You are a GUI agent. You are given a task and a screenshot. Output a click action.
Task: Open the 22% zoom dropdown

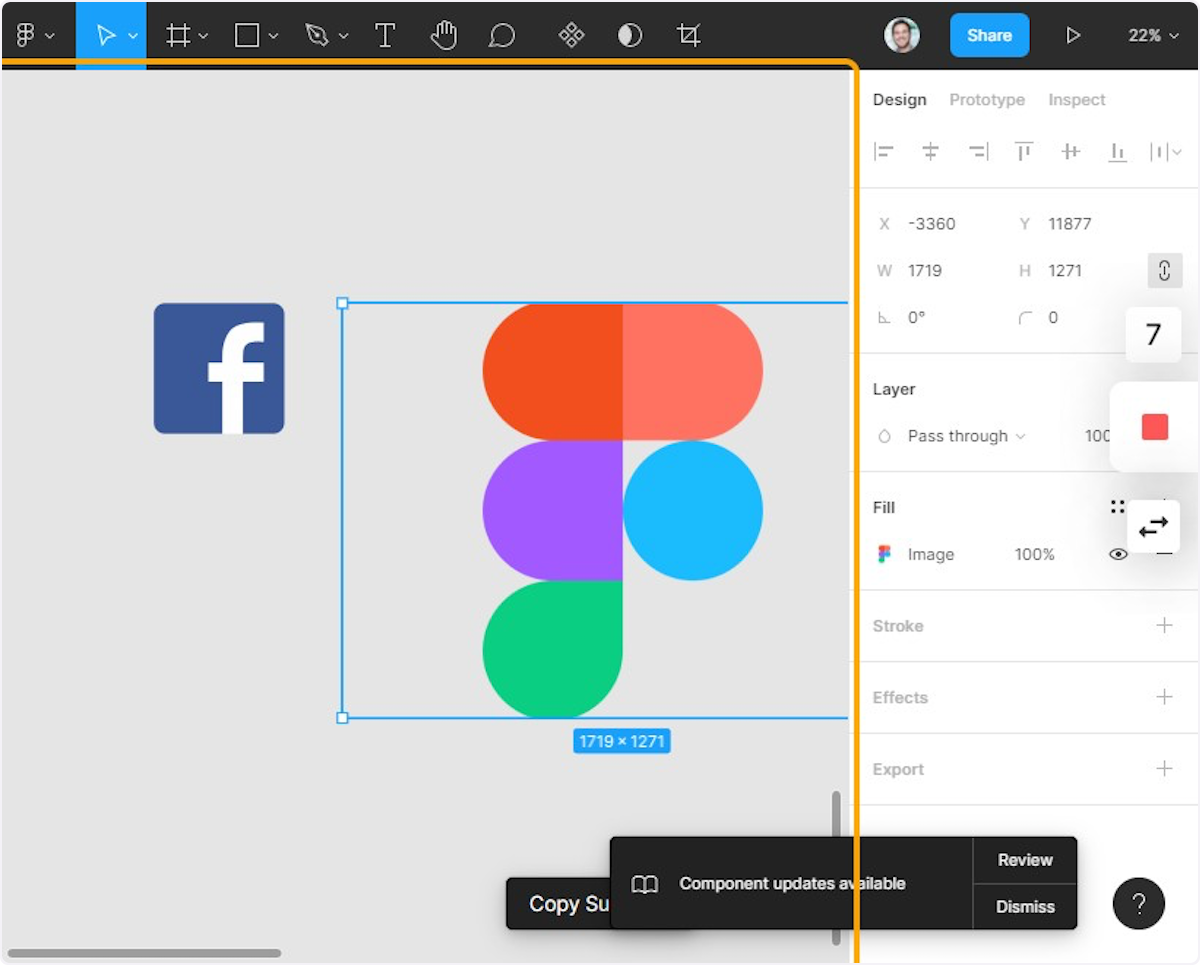(1154, 36)
